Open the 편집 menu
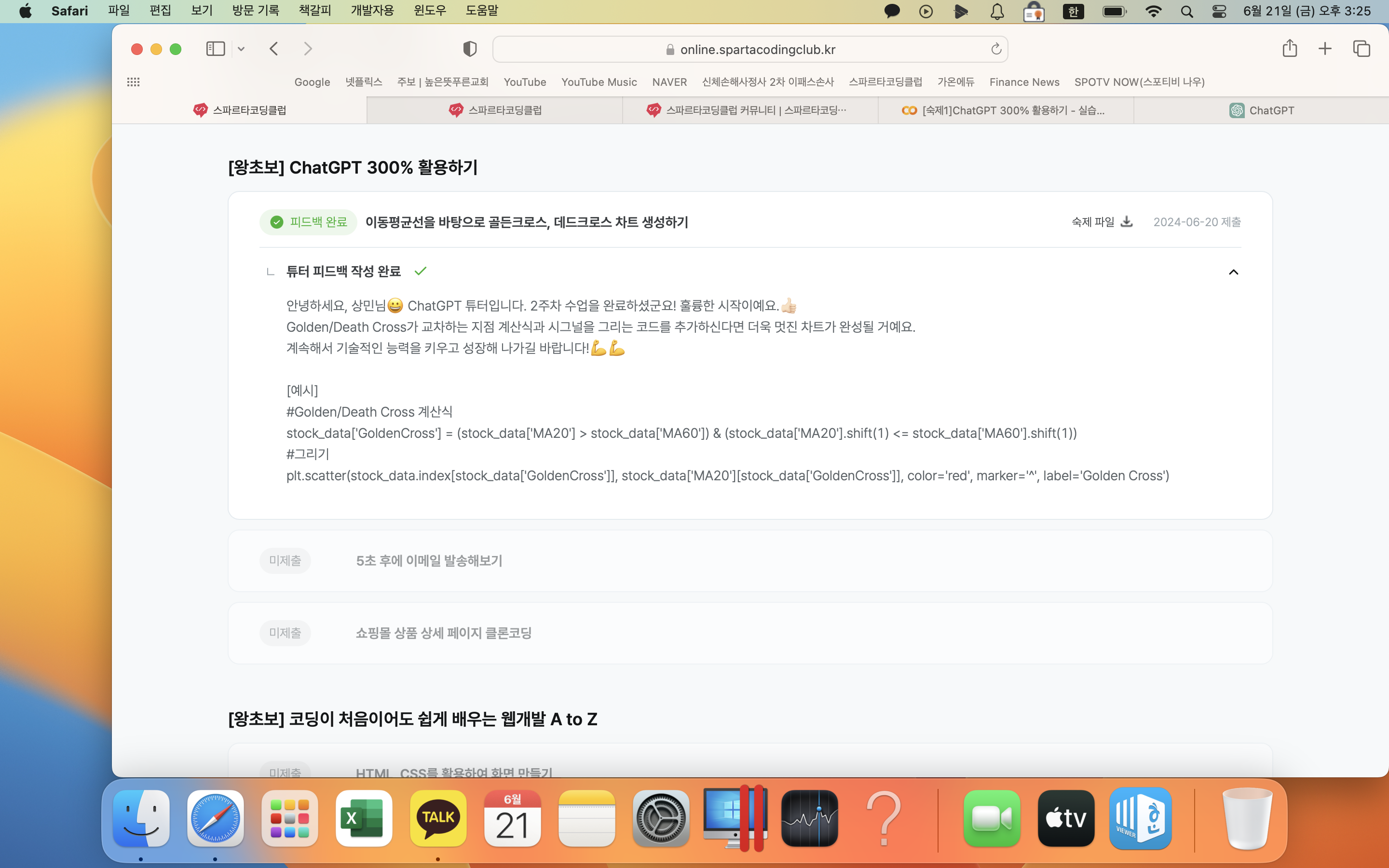Image resolution: width=1389 pixels, height=868 pixels. point(160,11)
